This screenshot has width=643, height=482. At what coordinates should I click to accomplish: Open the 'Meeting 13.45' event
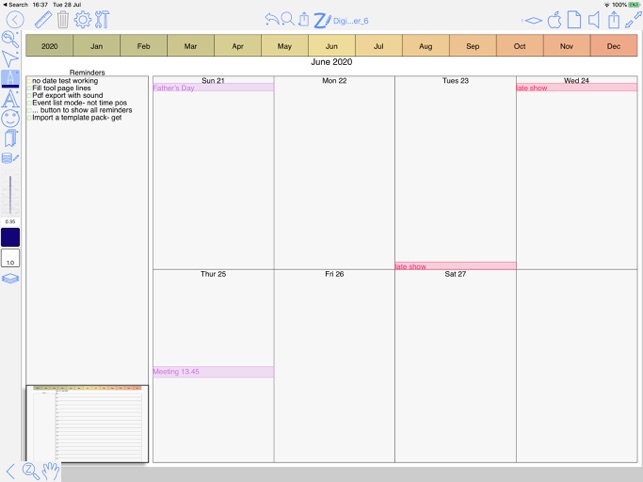tap(212, 372)
